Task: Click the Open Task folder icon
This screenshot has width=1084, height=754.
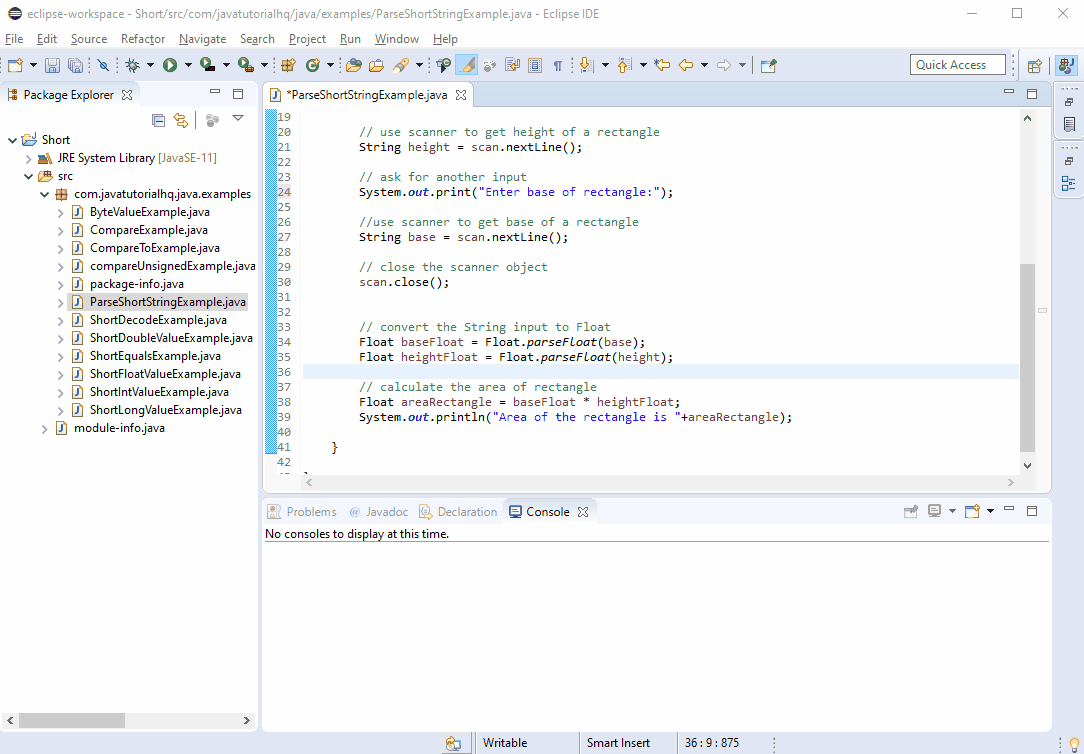Action: [377, 65]
